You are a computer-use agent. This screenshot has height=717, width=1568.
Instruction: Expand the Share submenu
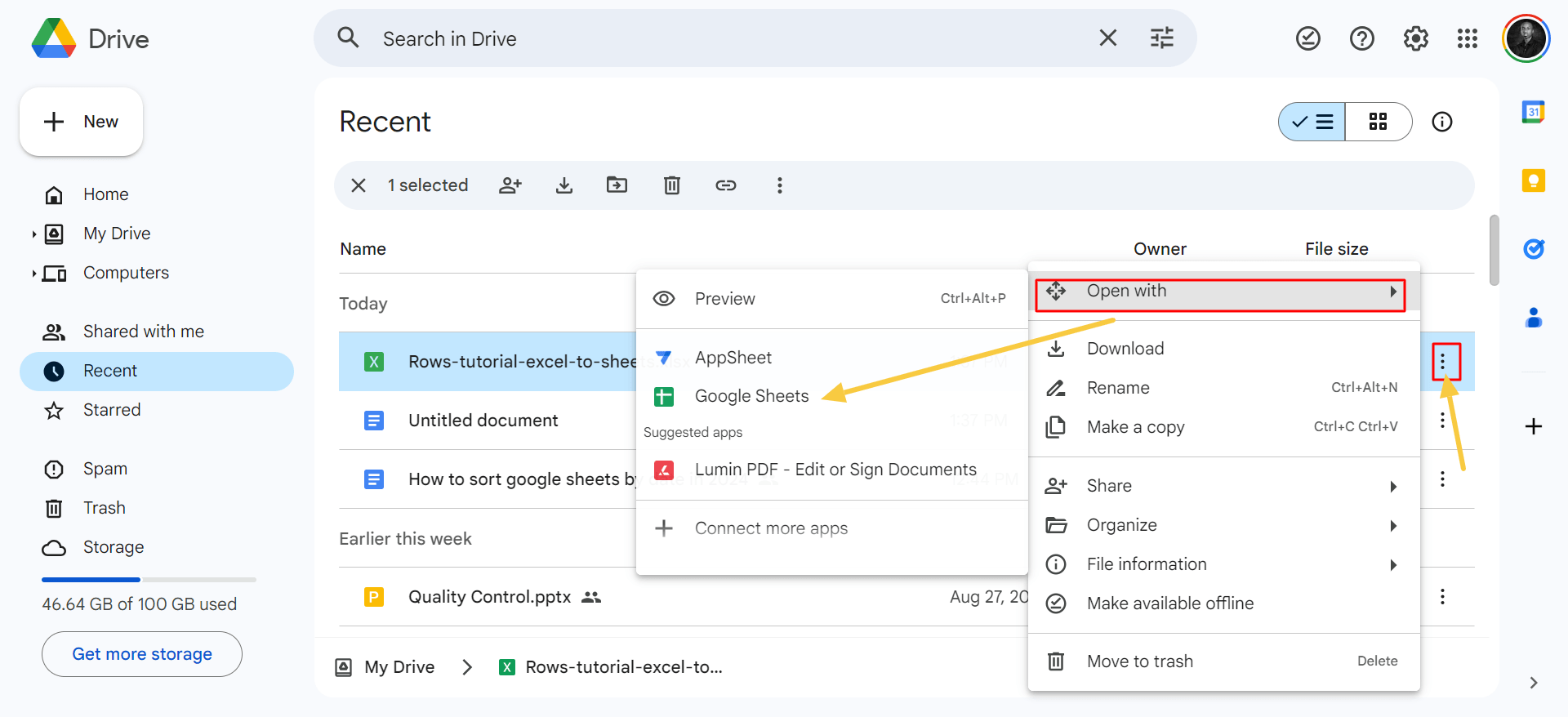pyautogui.click(x=1223, y=486)
